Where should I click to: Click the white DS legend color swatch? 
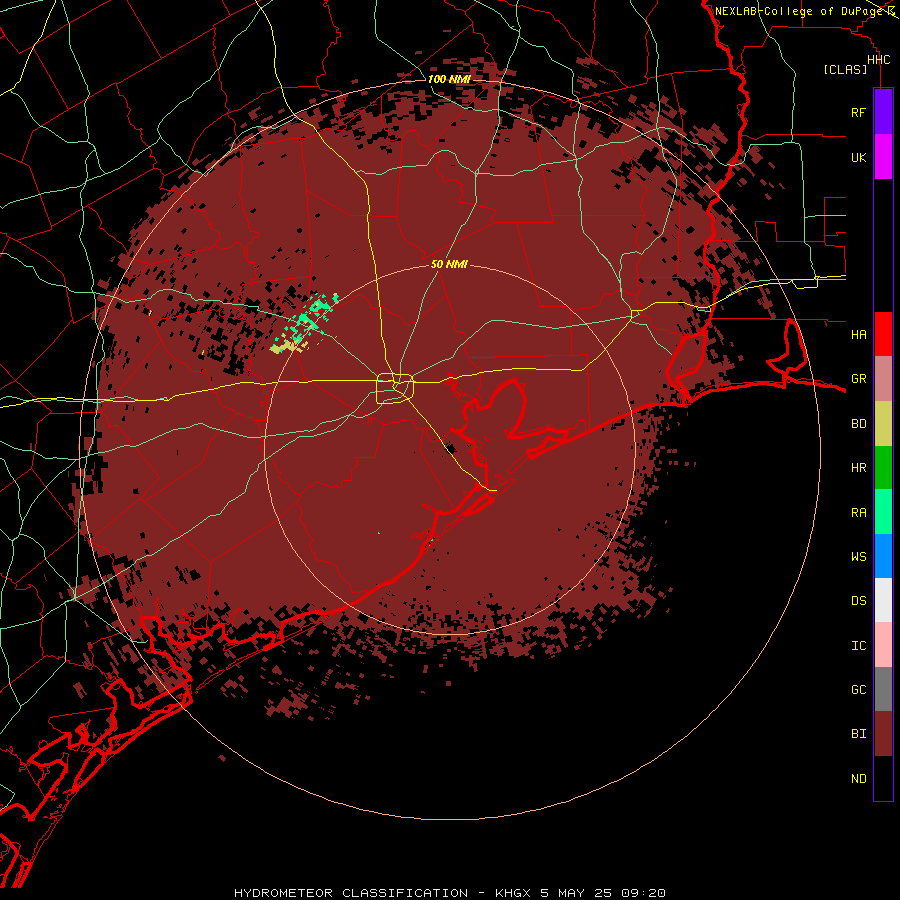point(883,600)
